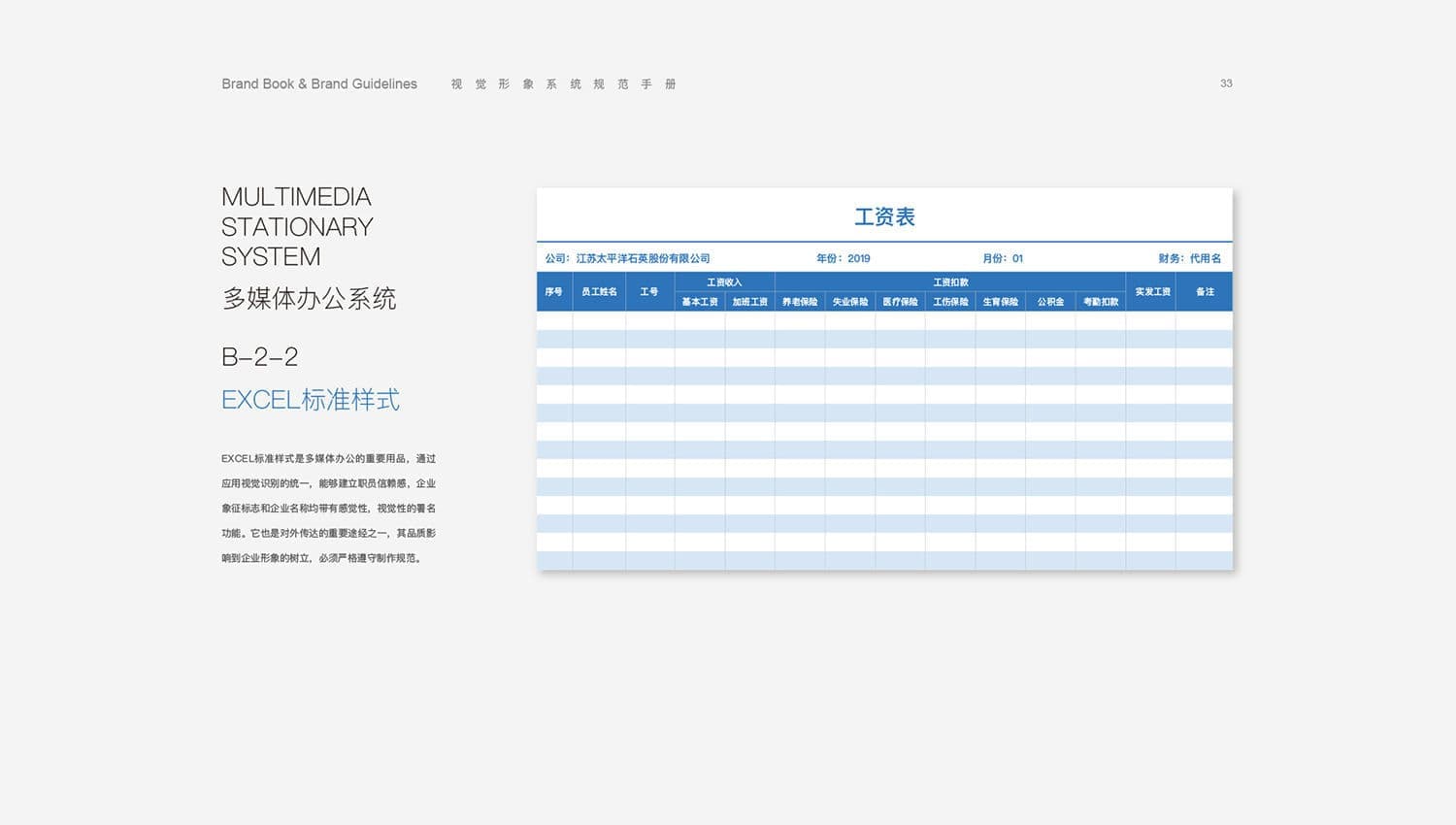Viewport: 1456px width, 825px height.
Task: Select the 工号 column header
Action: pyautogui.click(x=649, y=292)
